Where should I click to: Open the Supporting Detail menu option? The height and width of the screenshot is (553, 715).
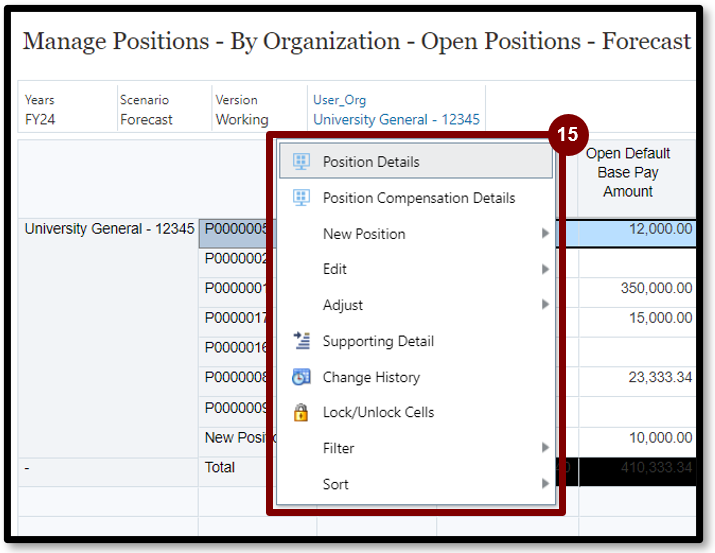tap(378, 341)
